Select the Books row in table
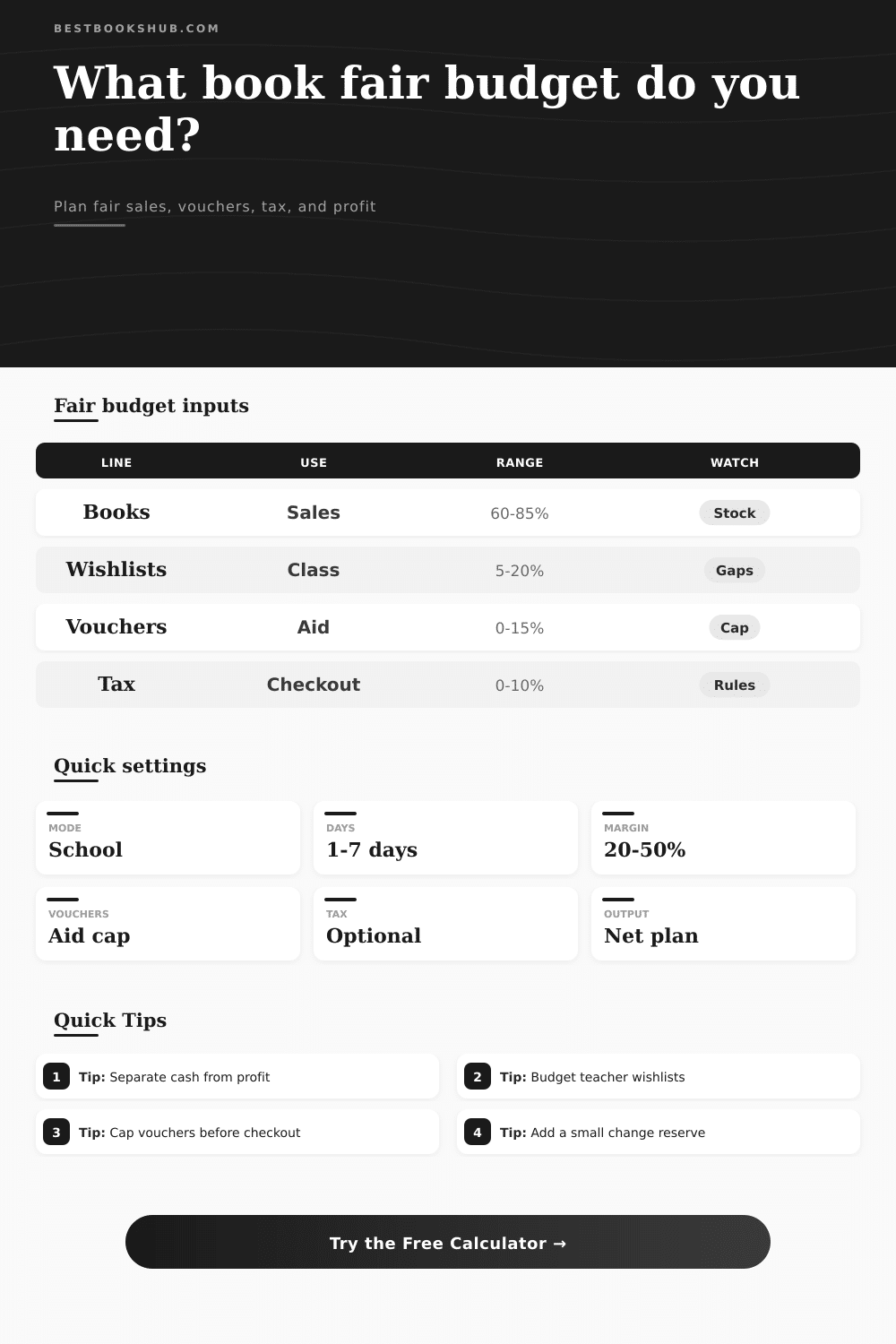Image resolution: width=896 pixels, height=1344 pixels. tap(448, 513)
